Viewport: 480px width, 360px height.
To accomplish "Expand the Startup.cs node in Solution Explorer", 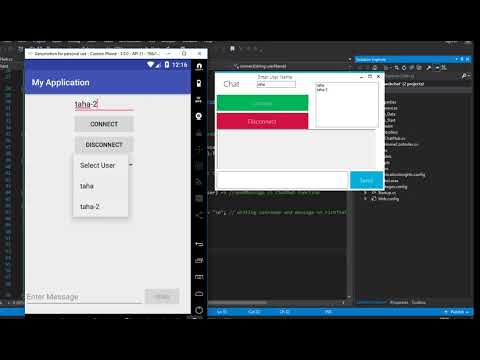I will tap(366, 193).
